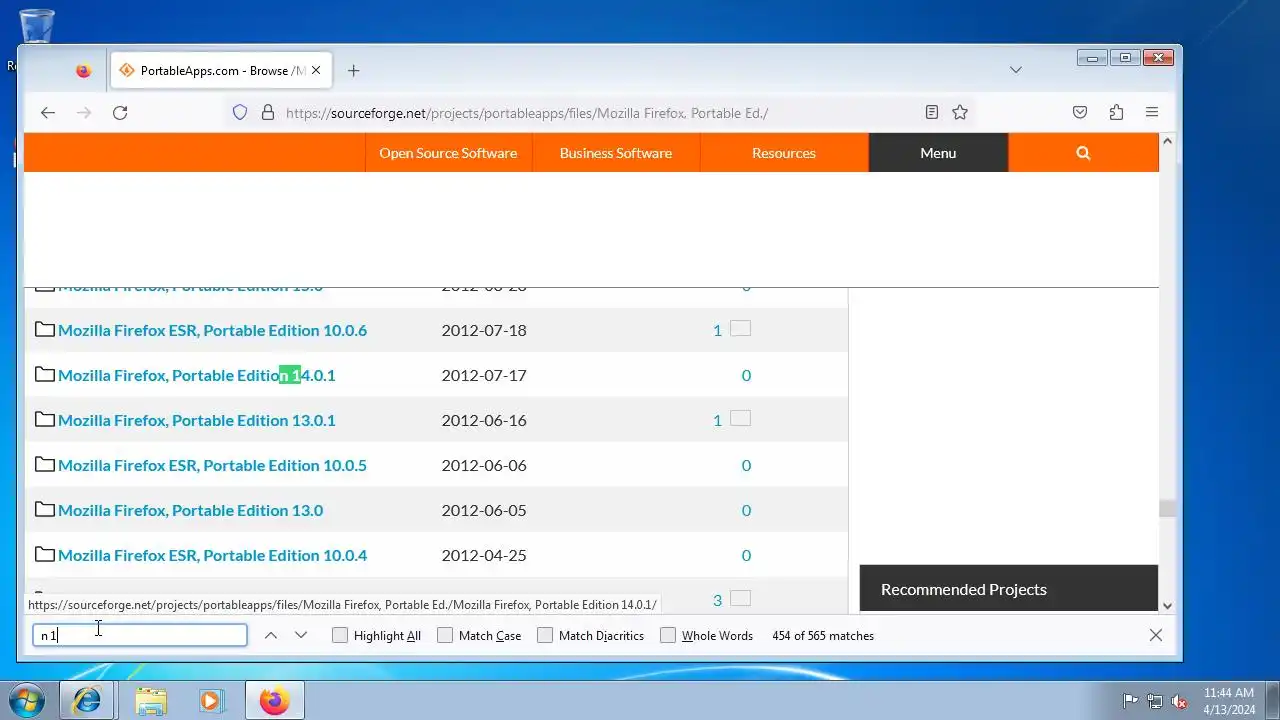
Task: Click the URL address bar
Action: pyautogui.click(x=600, y=113)
